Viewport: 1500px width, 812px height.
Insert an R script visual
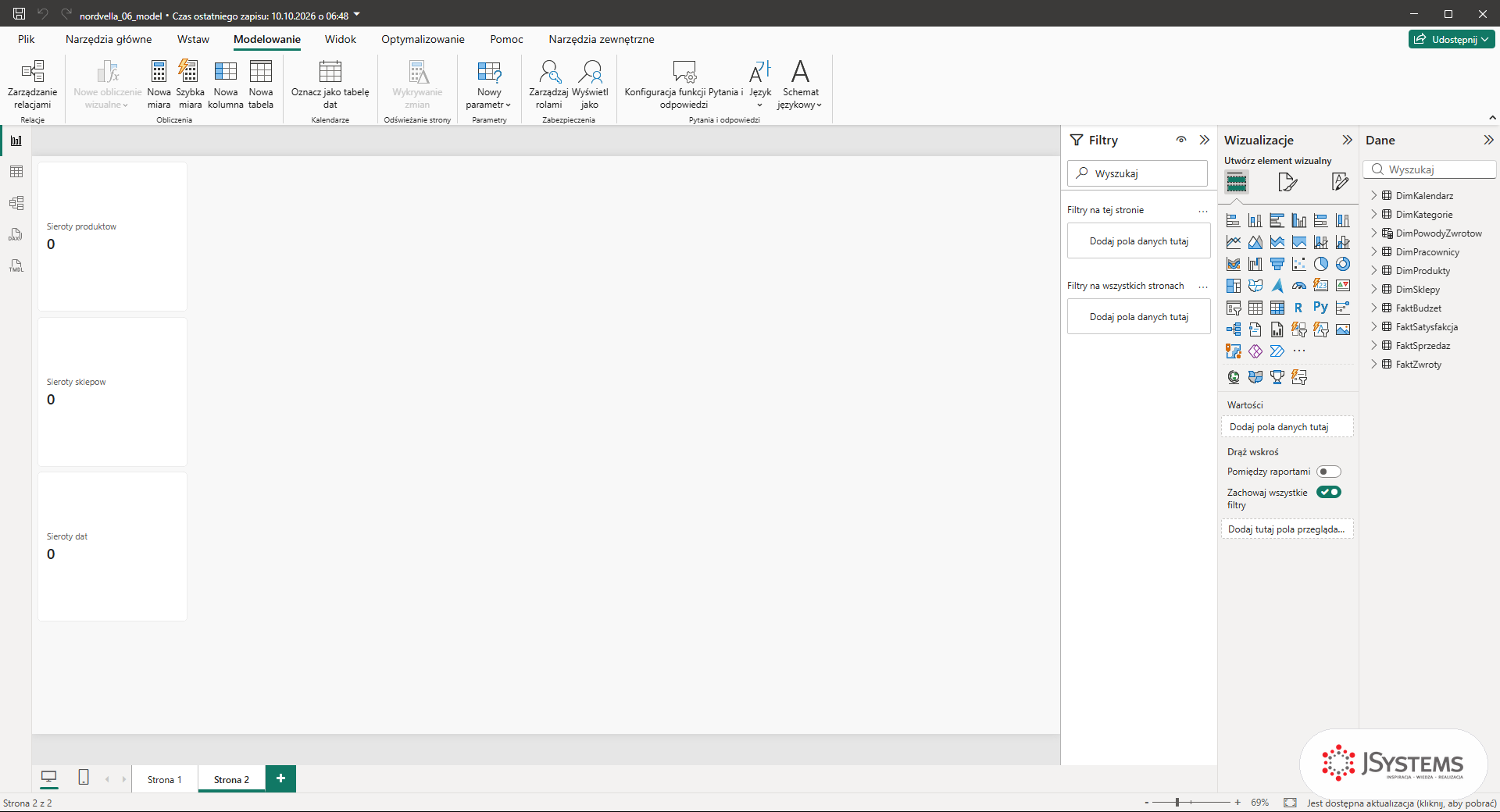click(1298, 308)
